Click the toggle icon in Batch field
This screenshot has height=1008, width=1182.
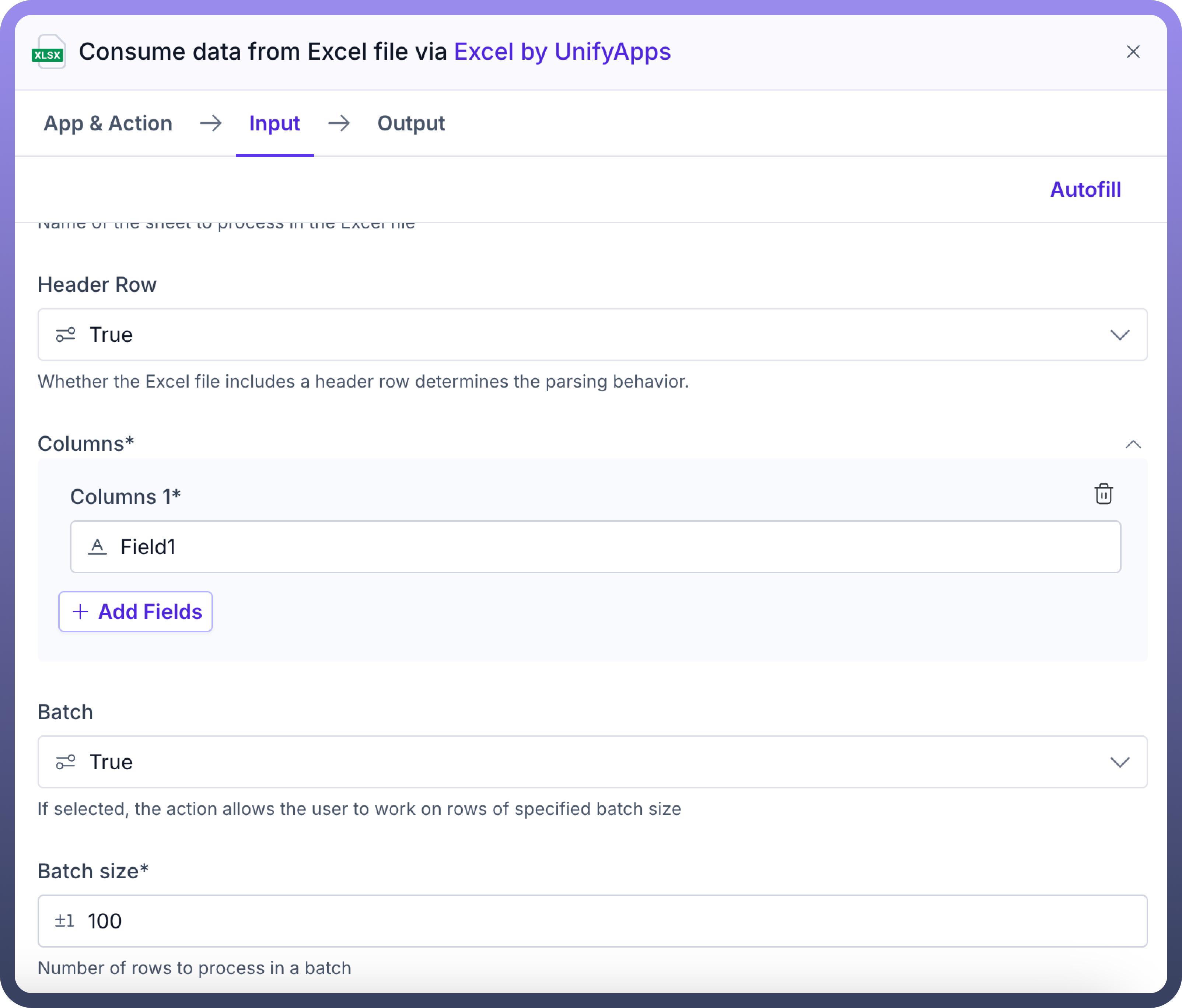click(x=66, y=762)
